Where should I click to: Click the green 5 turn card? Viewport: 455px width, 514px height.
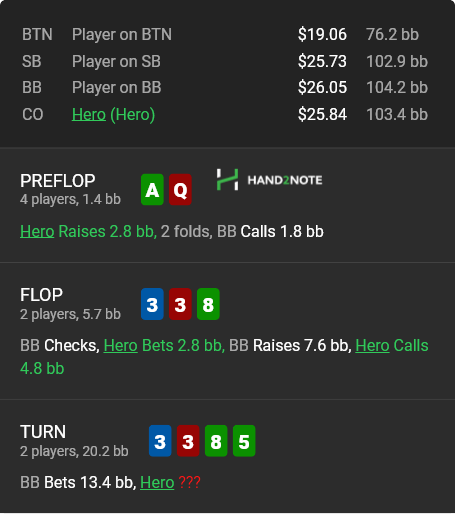244,441
